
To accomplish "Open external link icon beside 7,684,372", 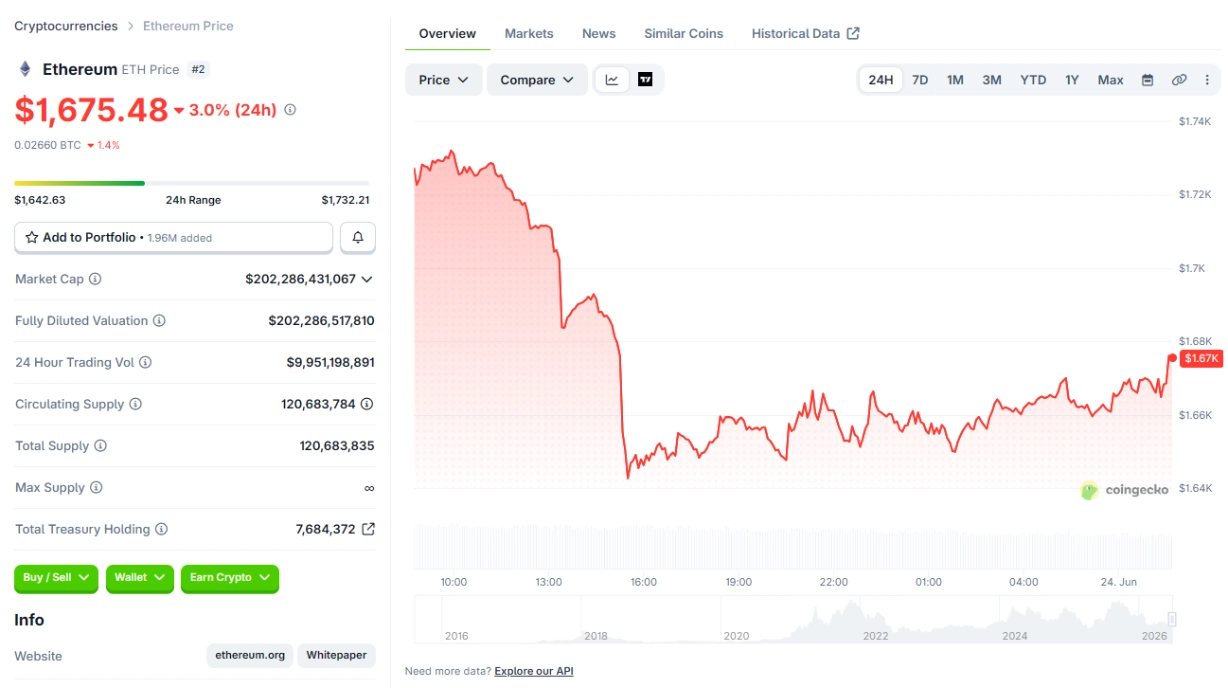I will [368, 529].
